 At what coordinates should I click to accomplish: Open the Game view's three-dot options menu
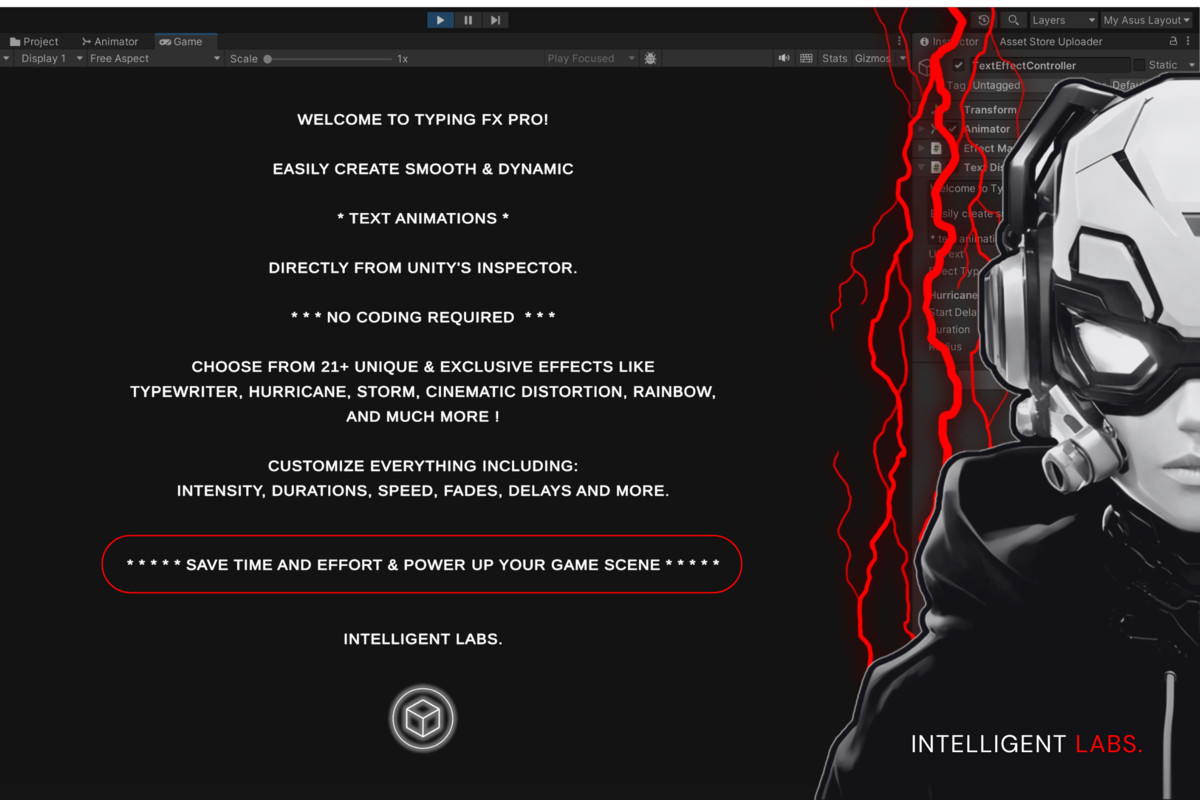[x=899, y=42]
